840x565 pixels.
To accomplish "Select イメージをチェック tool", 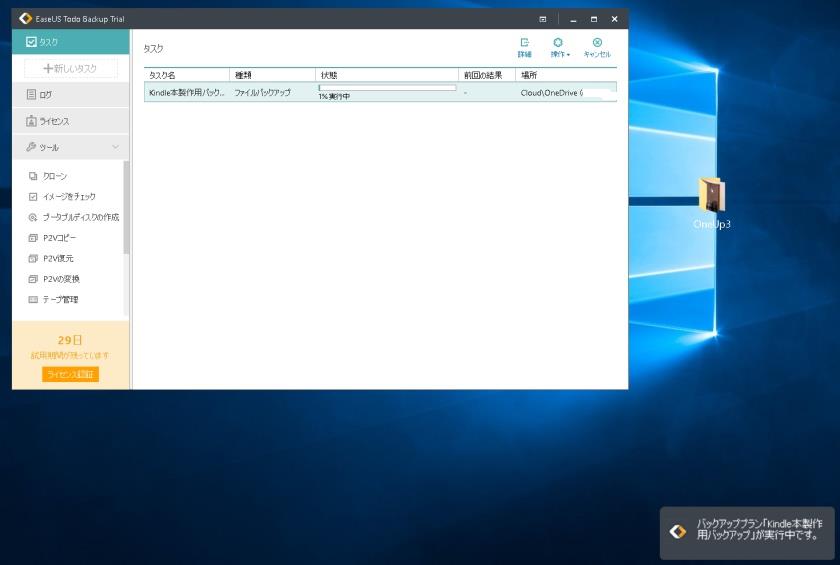I will [x=69, y=197].
